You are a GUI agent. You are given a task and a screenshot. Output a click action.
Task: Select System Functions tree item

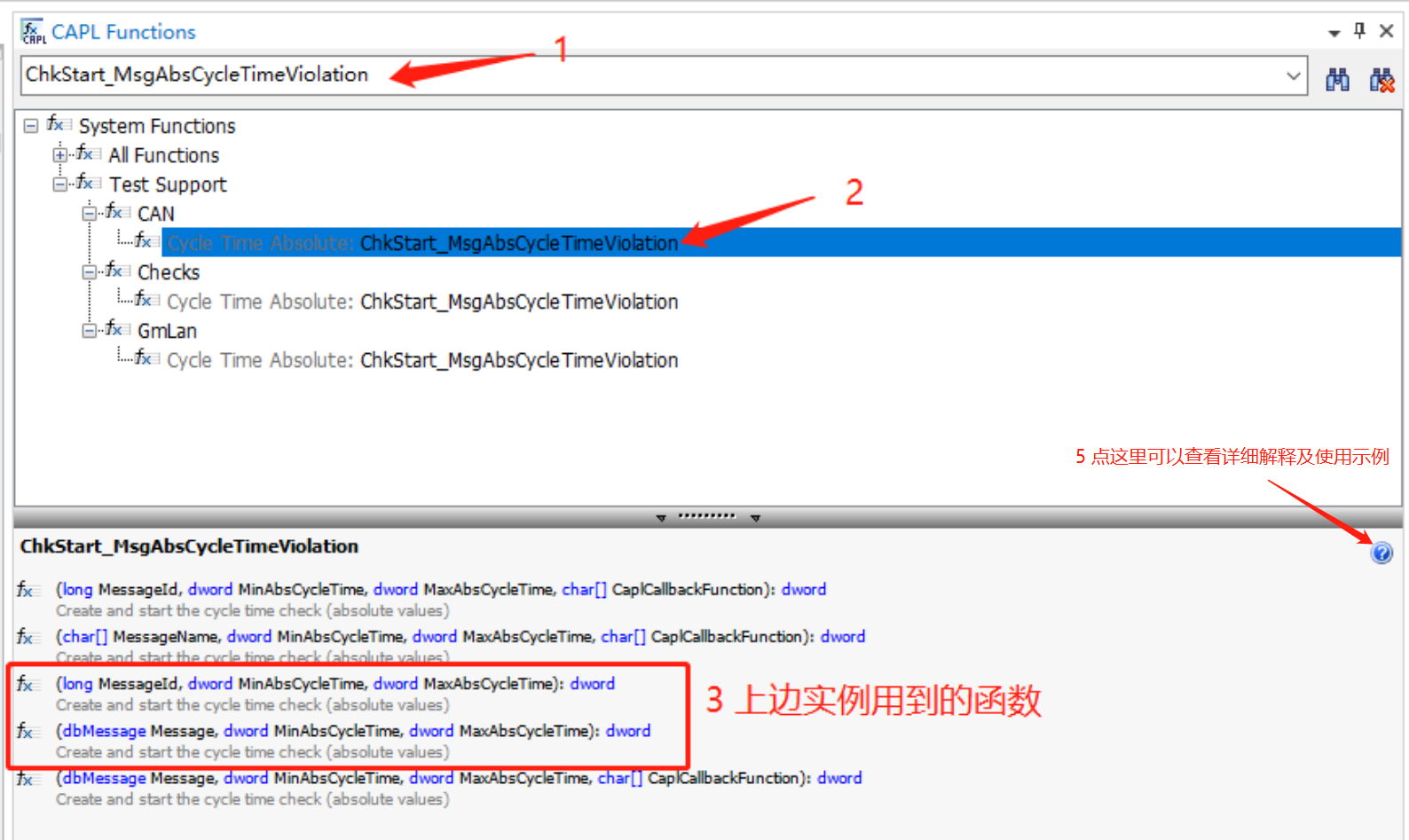(157, 126)
